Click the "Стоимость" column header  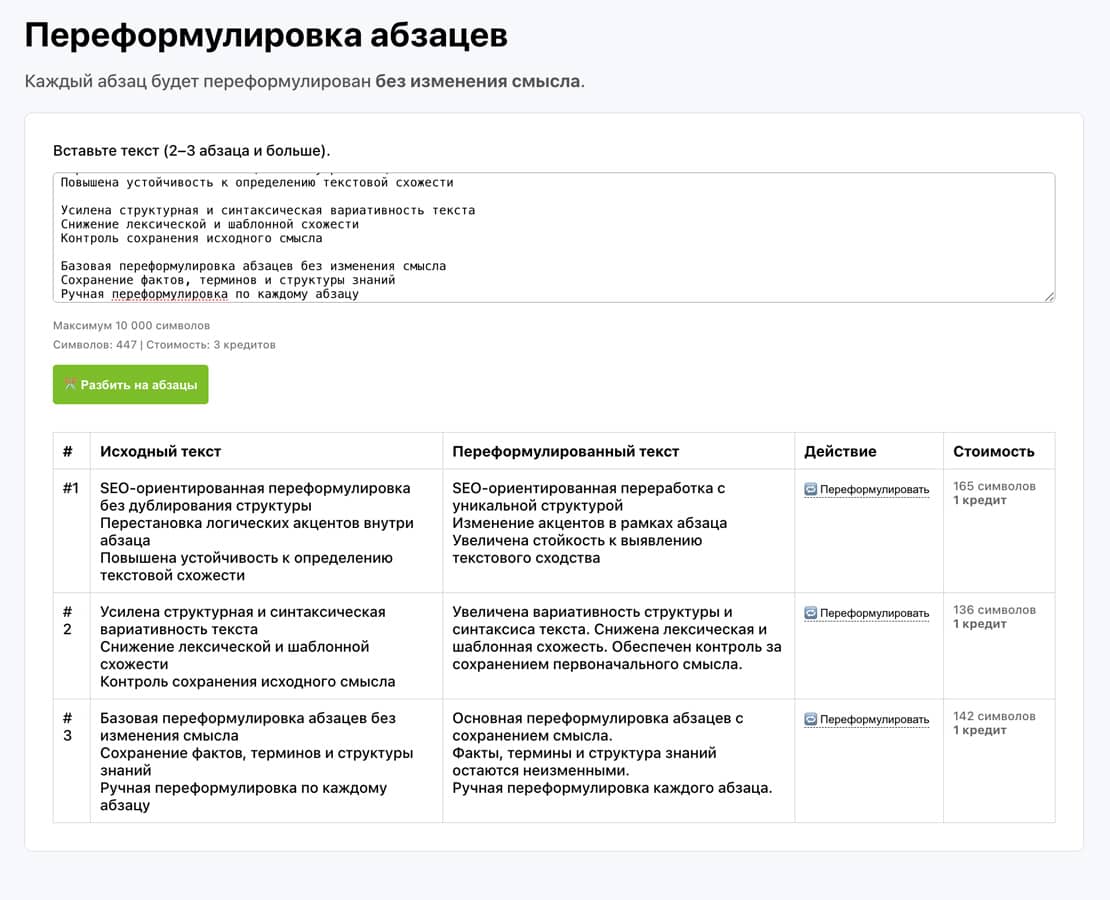[x=993, y=451]
